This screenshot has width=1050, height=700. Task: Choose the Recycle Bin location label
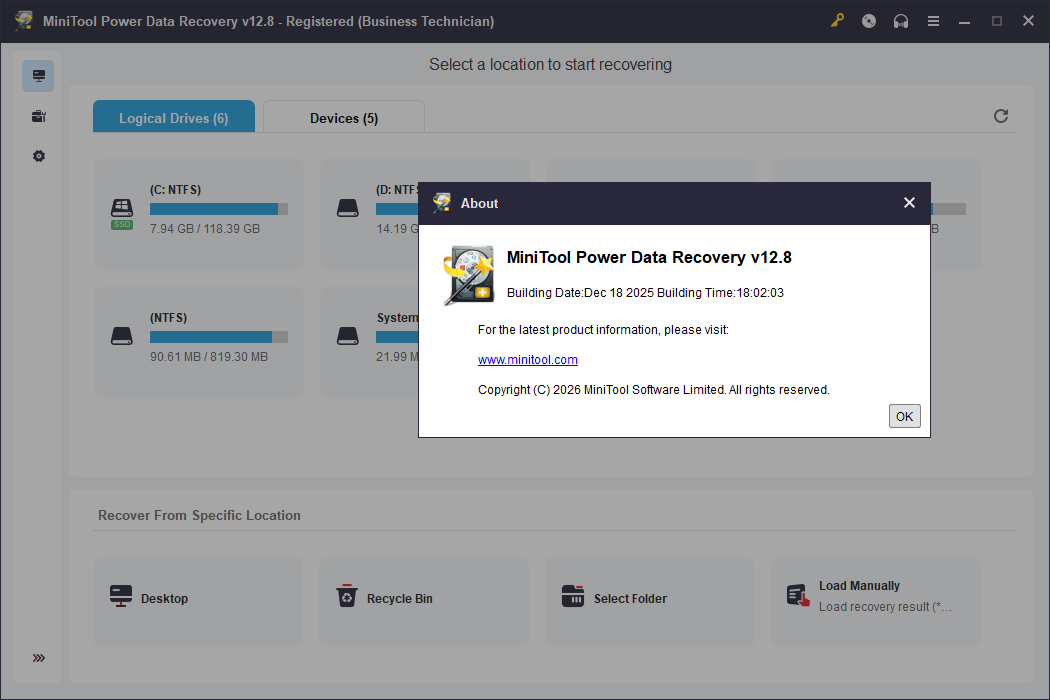(400, 599)
